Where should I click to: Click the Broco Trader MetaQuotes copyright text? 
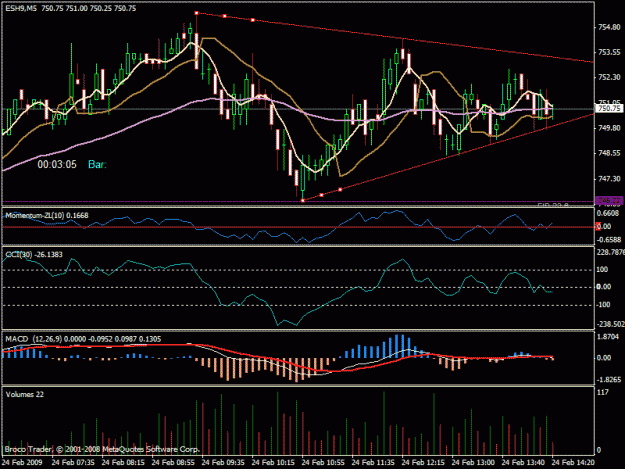(102, 449)
